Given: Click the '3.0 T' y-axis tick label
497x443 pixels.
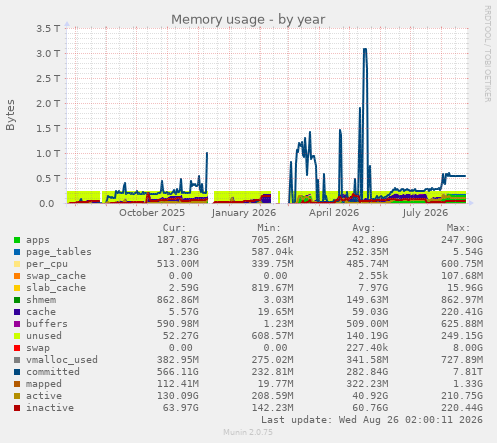Looking at the screenshot, I should [48, 53].
